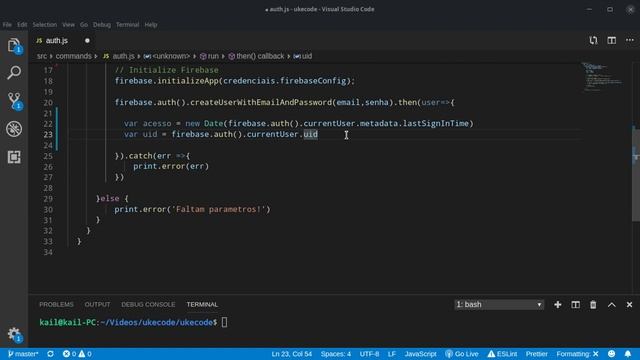
Task: Create a new terminal with the plus icon
Action: point(558,304)
